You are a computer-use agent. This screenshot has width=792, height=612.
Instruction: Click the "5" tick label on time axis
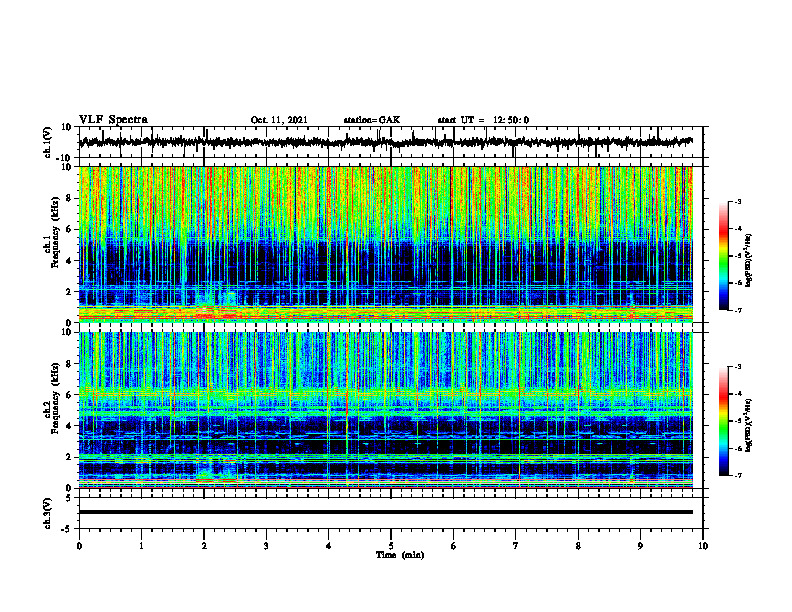(391, 546)
